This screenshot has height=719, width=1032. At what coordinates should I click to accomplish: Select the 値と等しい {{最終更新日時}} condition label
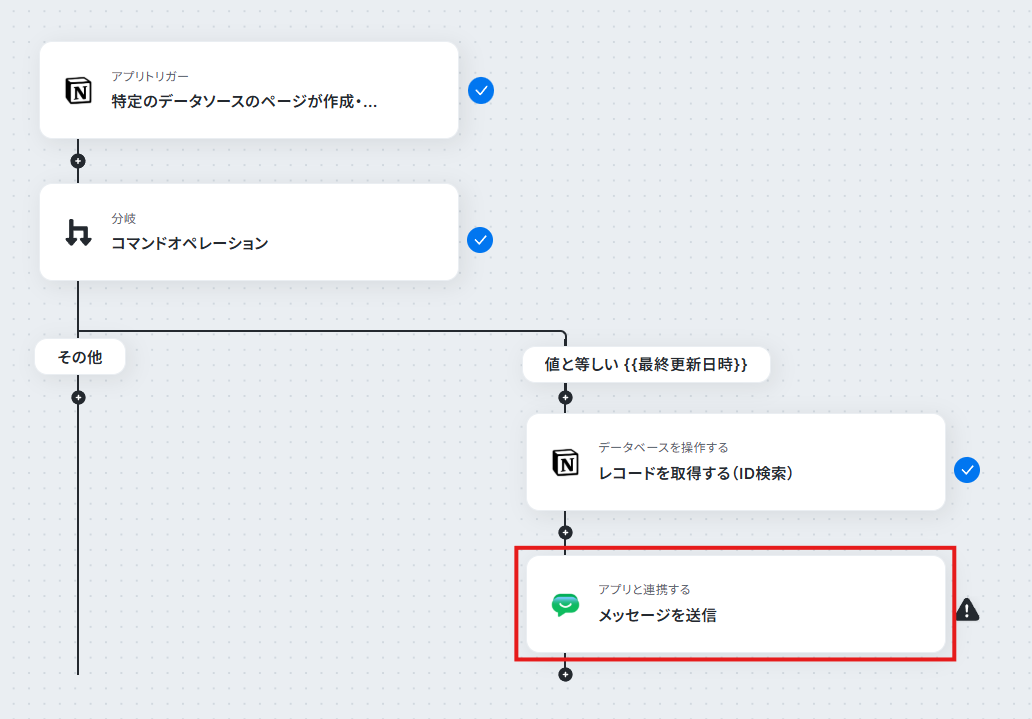click(646, 364)
